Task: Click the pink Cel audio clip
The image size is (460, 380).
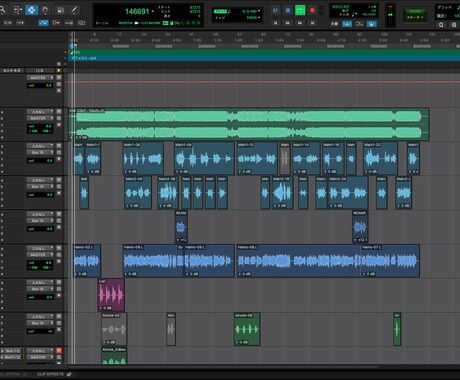Action: pos(111,295)
